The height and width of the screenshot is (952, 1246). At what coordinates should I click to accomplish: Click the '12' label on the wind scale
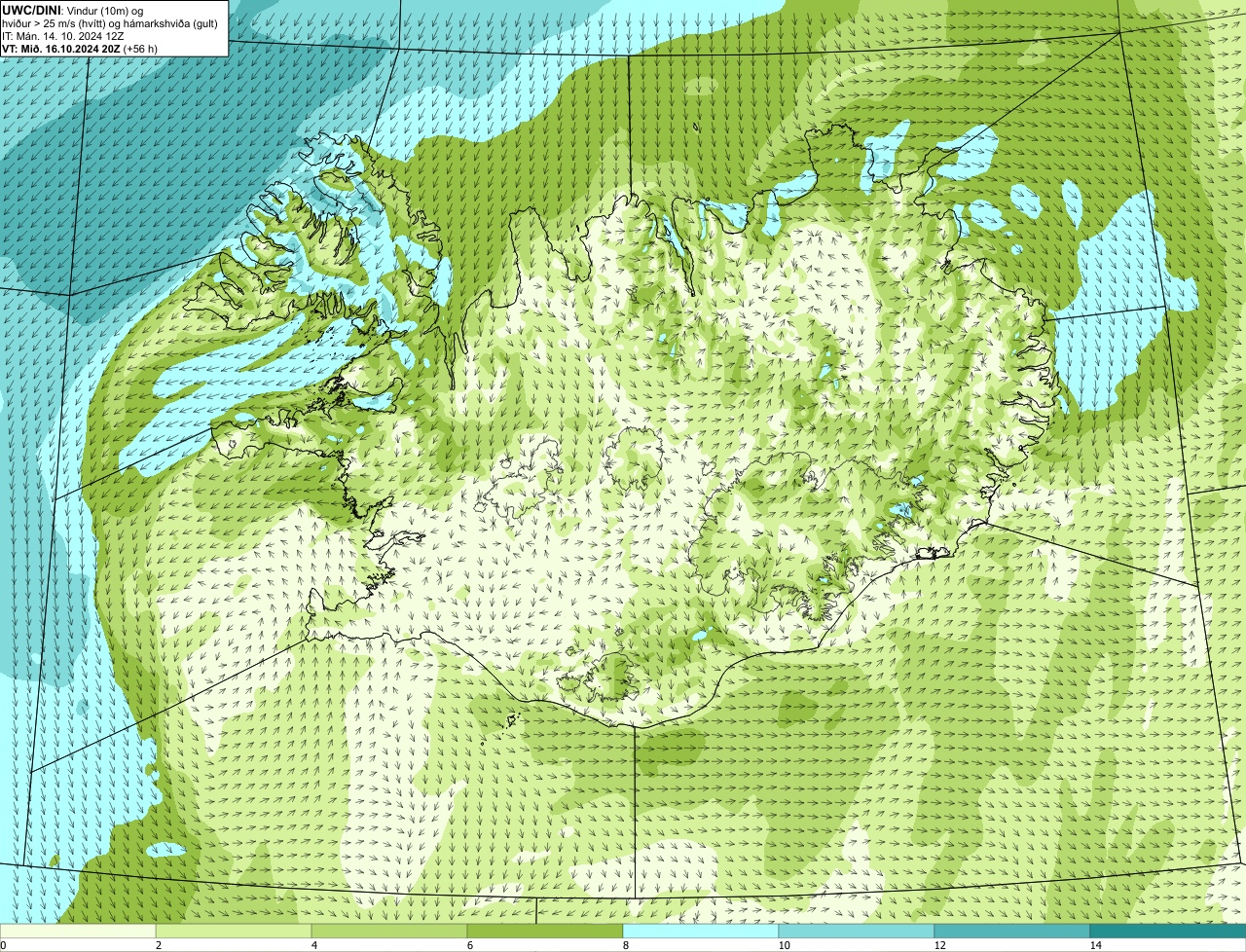point(939,945)
